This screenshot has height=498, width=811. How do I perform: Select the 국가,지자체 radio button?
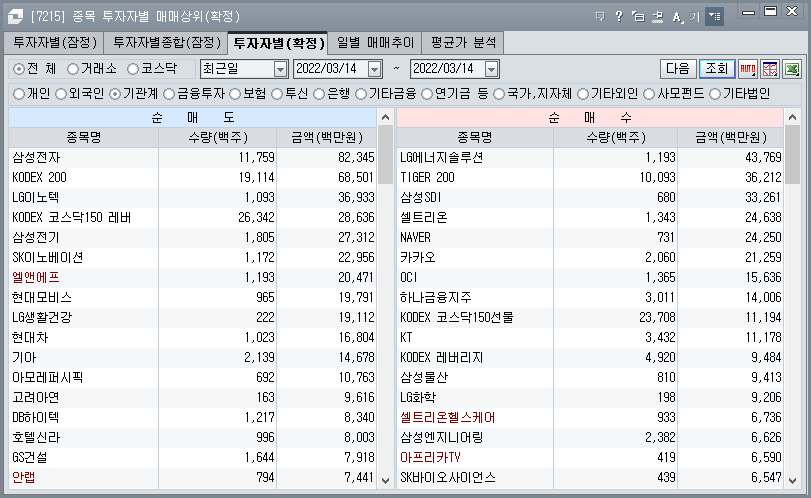pos(499,94)
